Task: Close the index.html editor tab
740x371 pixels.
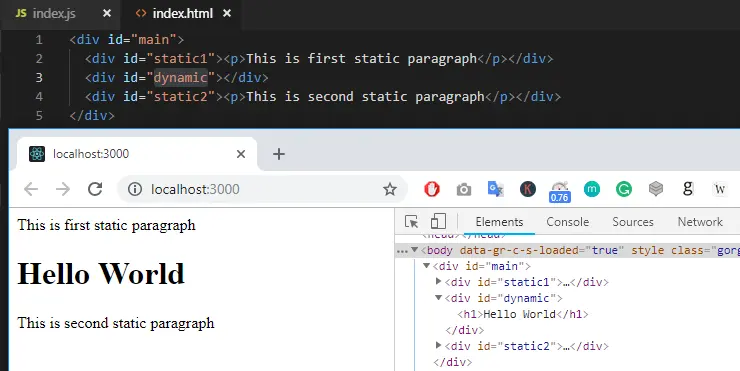Action: point(227,14)
